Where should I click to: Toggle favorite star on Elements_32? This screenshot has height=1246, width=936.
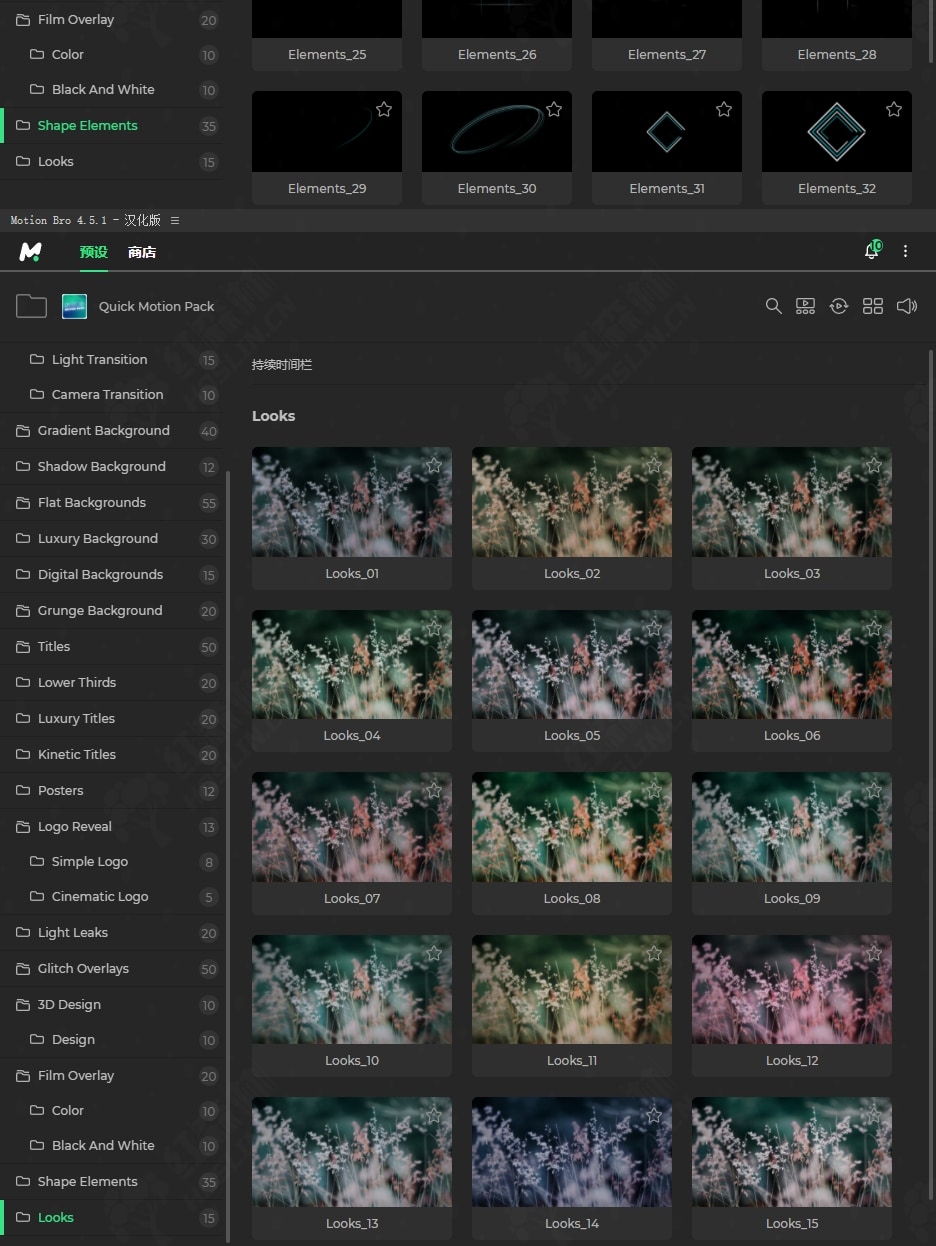893,109
